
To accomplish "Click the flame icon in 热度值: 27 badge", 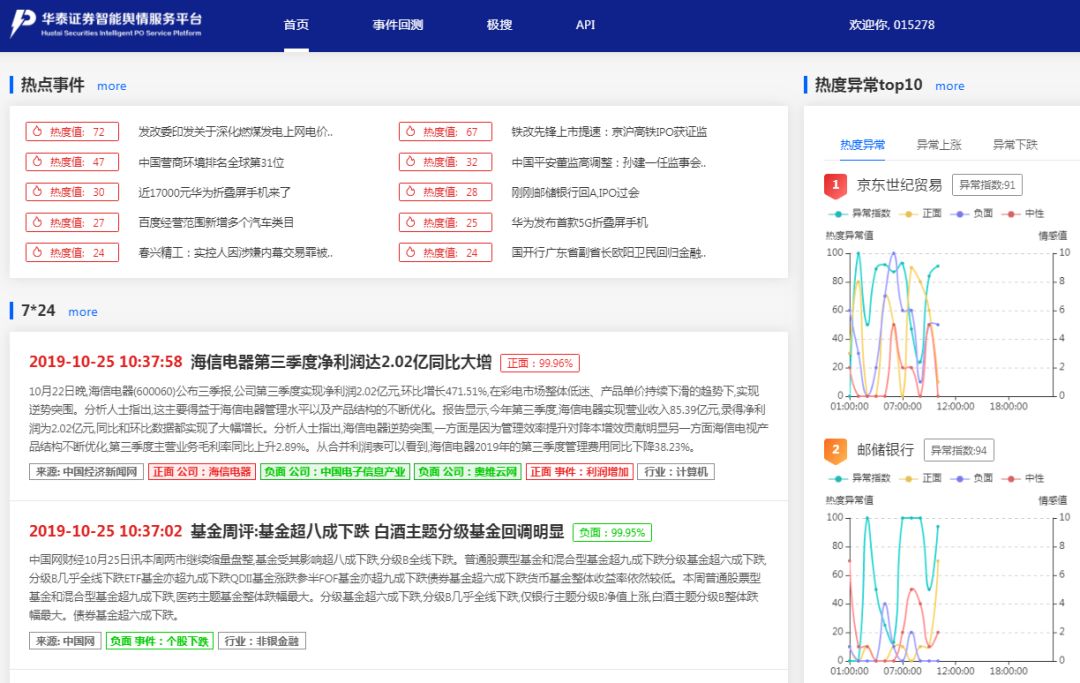I will point(37,222).
